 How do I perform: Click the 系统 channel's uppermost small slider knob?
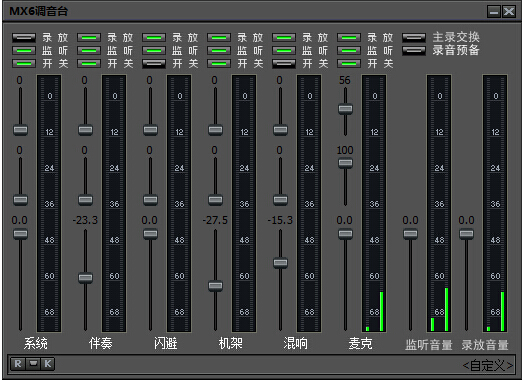click(x=20, y=130)
